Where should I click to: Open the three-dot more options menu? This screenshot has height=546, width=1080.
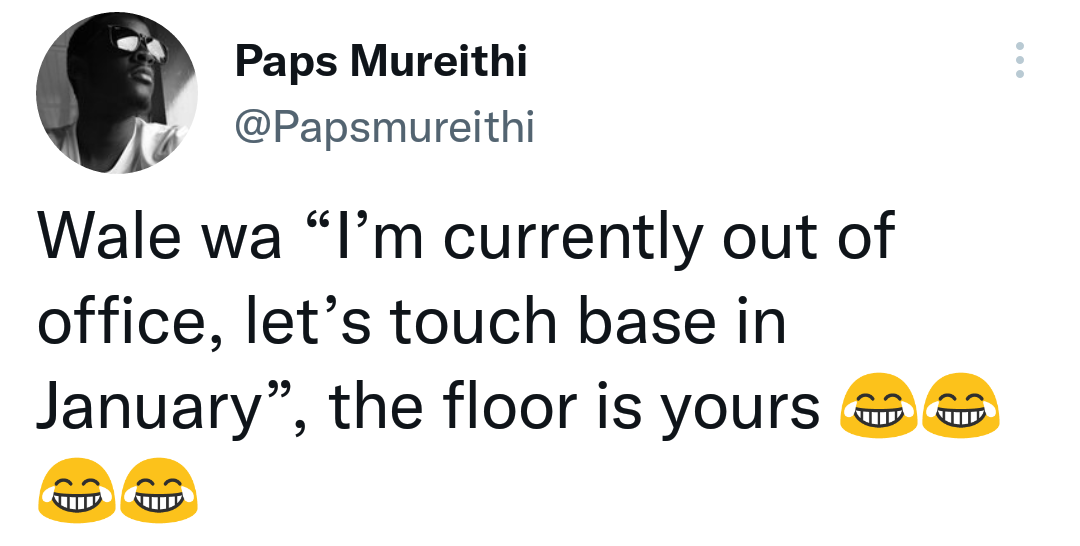(x=1019, y=60)
